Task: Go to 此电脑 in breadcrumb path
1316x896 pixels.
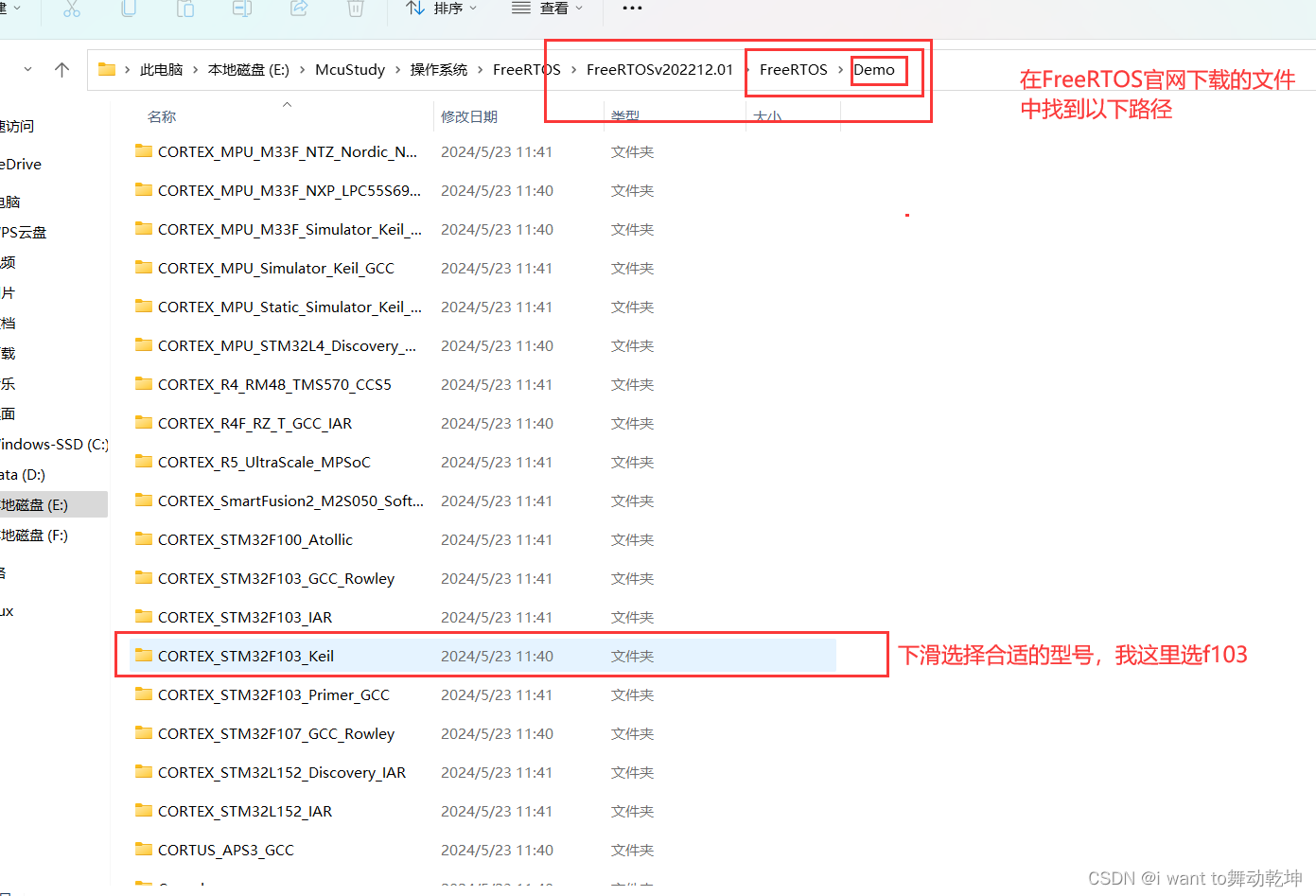Action: point(161,70)
